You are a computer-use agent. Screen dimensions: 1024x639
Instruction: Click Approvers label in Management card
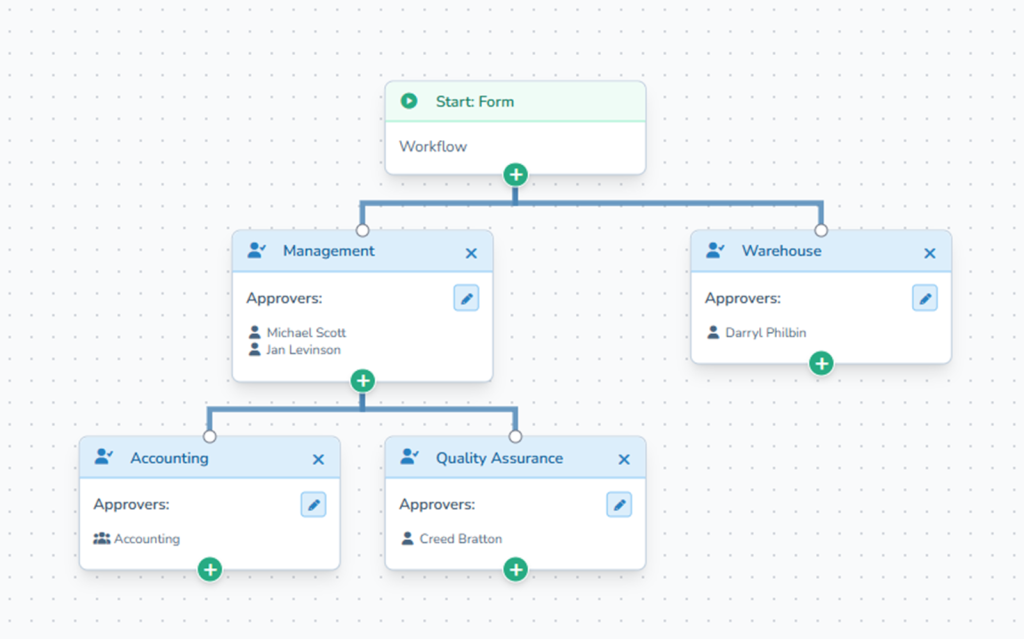click(284, 299)
